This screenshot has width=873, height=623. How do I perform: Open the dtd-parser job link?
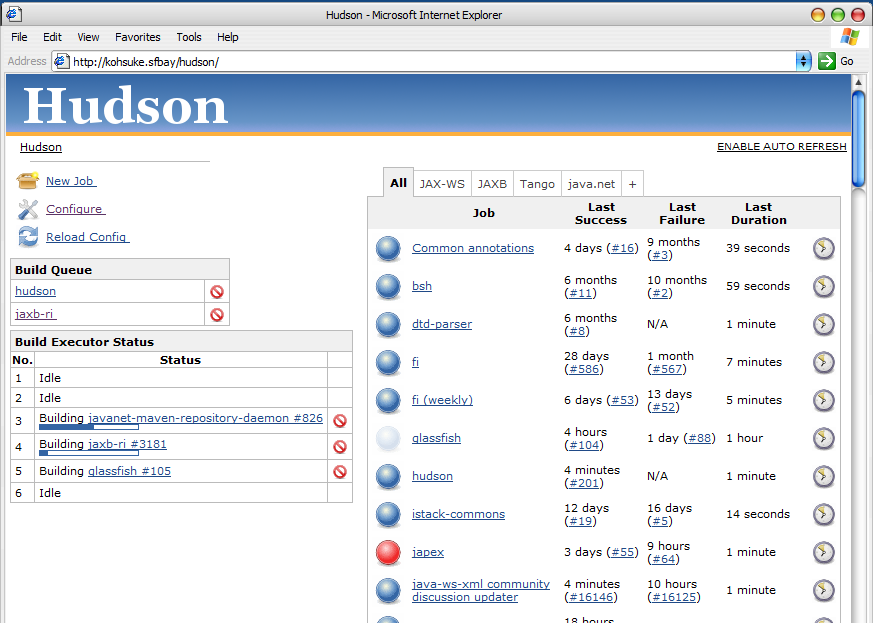tap(442, 324)
